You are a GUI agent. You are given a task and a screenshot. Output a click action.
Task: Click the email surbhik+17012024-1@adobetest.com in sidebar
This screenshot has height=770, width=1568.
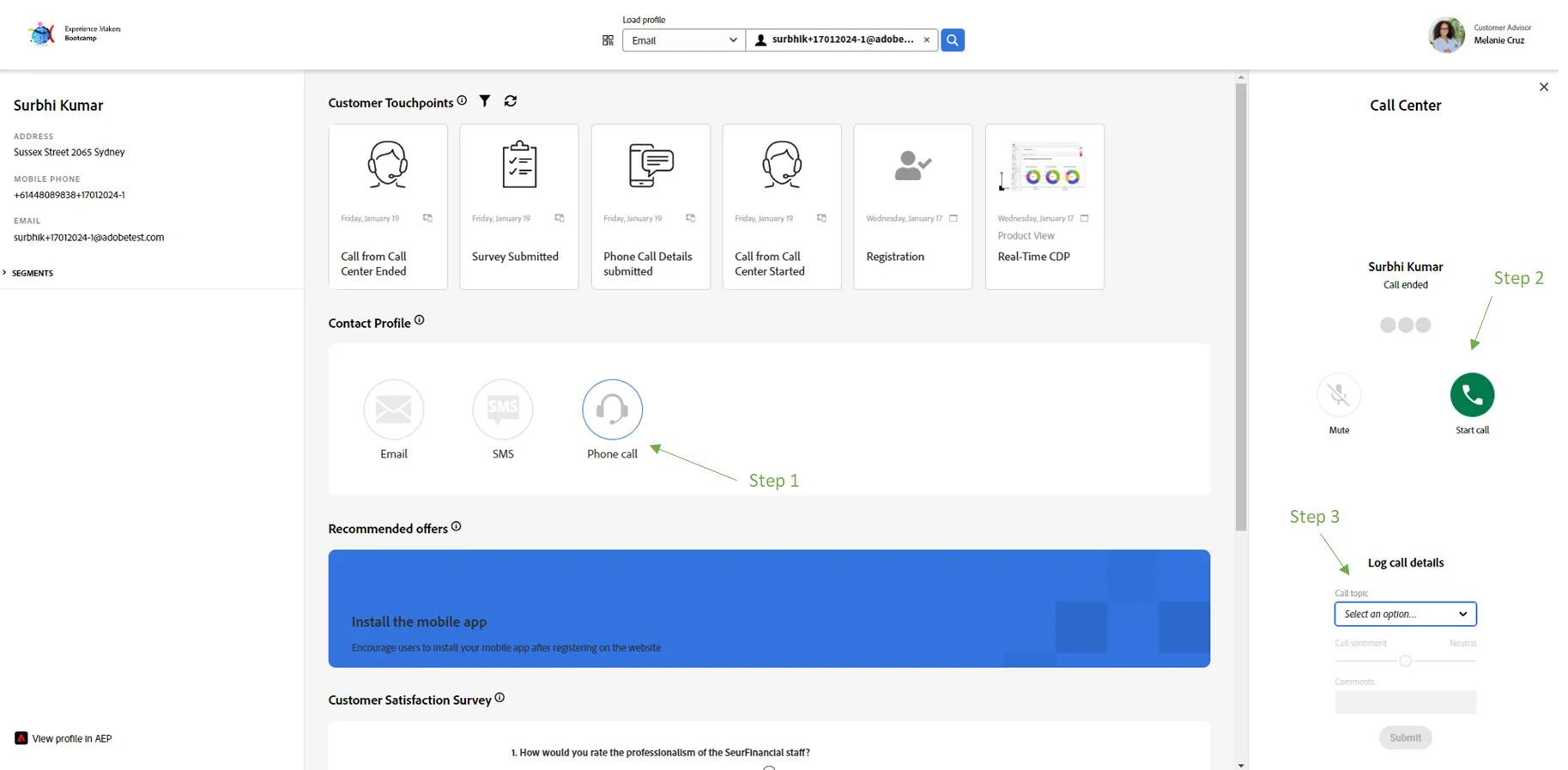tap(89, 238)
